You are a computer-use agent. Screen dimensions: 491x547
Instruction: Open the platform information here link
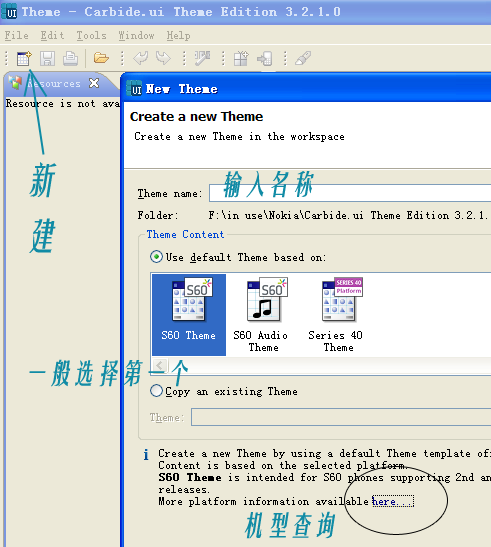coord(392,501)
